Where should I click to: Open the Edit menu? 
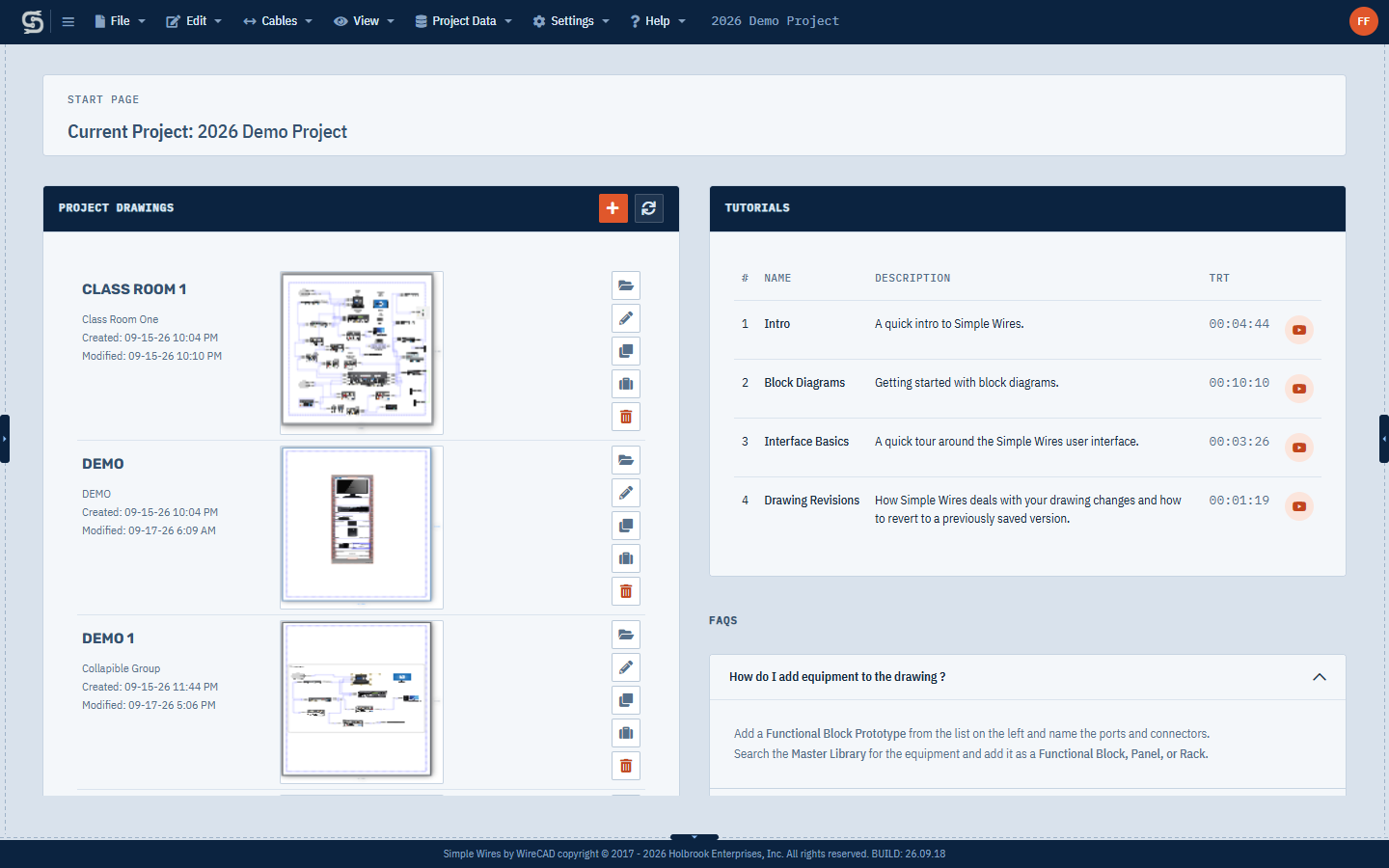point(194,21)
